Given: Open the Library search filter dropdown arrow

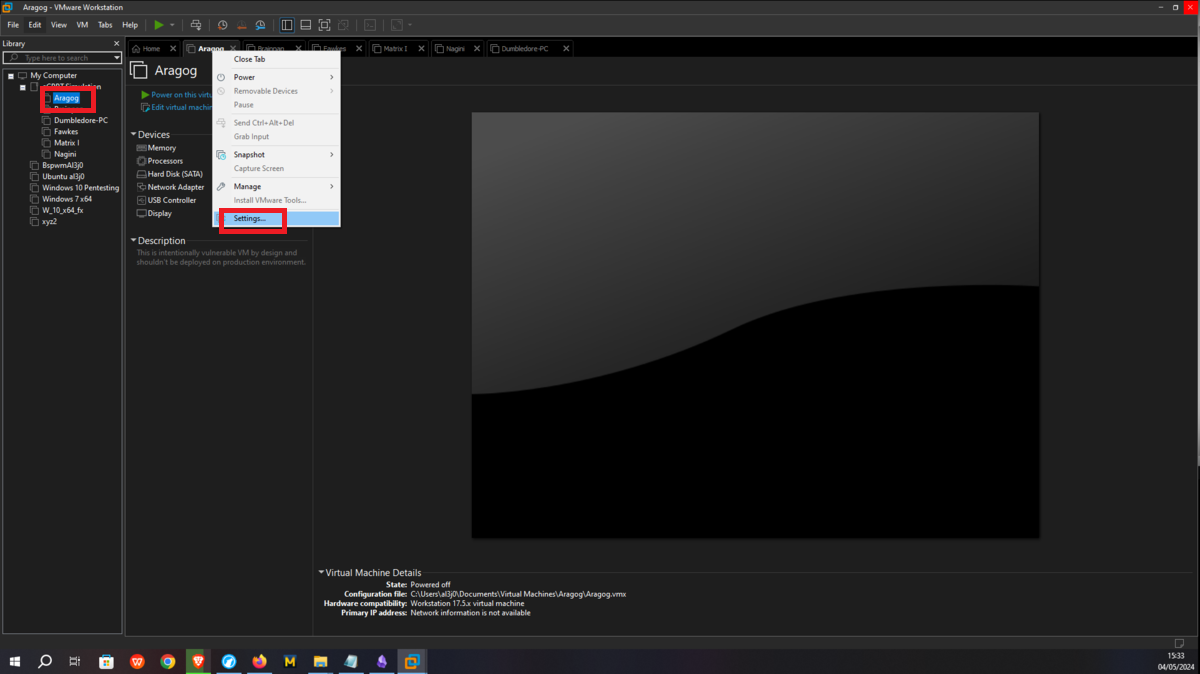Looking at the screenshot, I should pos(117,58).
